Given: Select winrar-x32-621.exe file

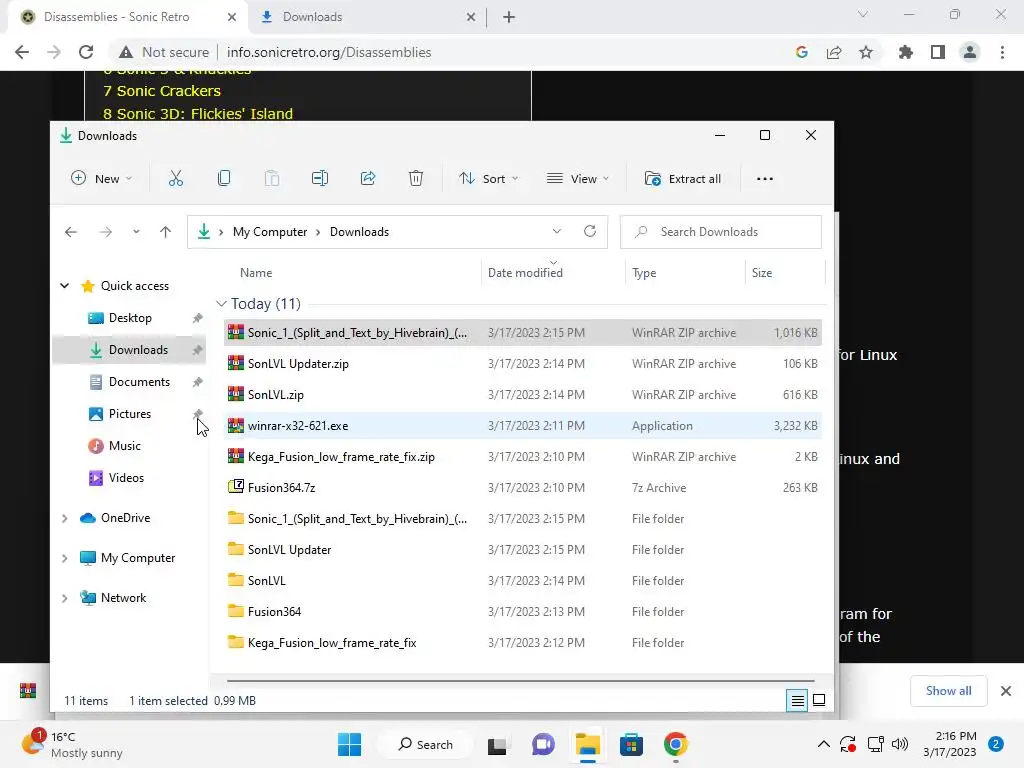Looking at the screenshot, I should 522,426.
